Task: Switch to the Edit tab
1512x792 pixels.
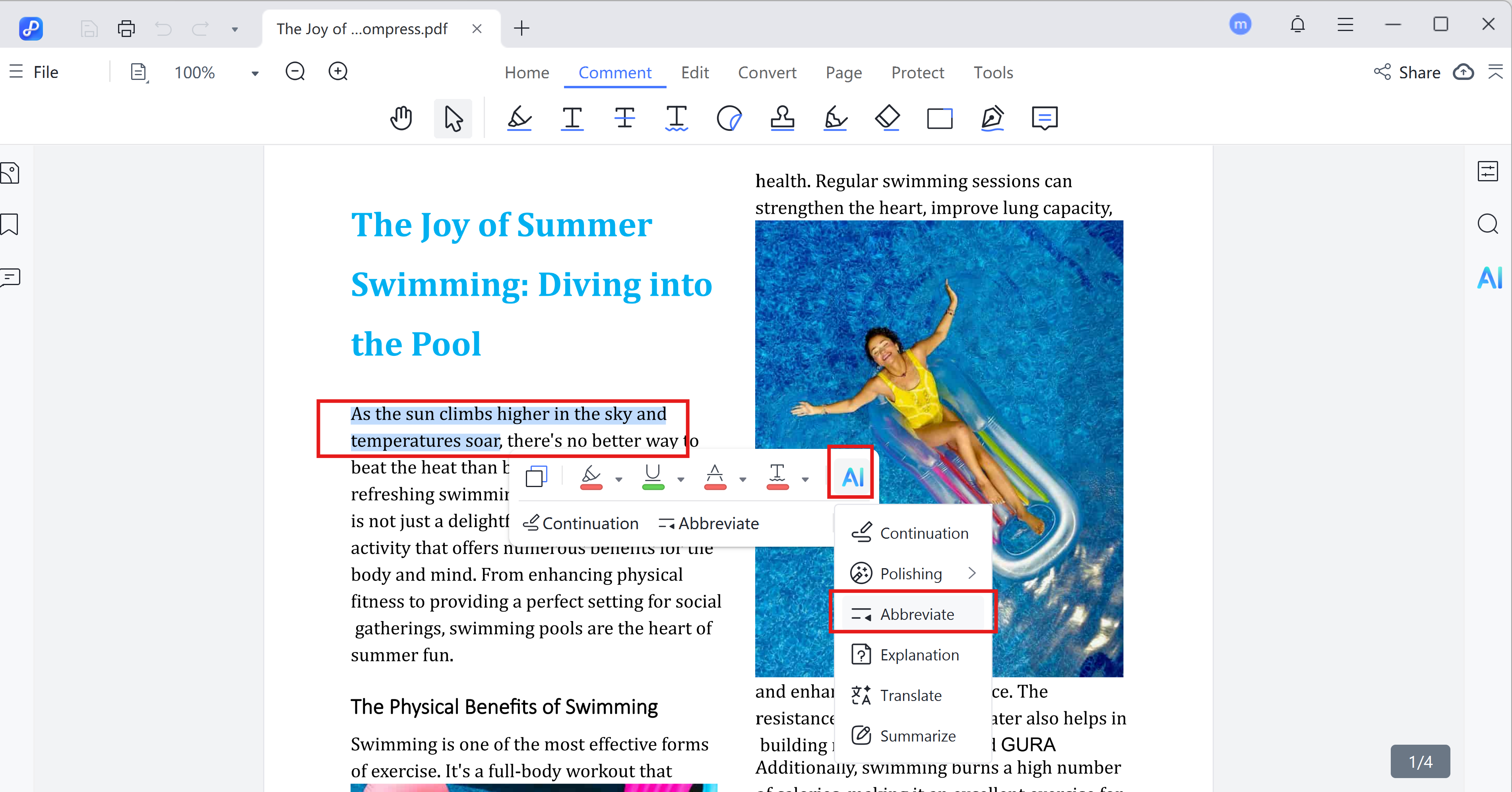Action: point(694,73)
